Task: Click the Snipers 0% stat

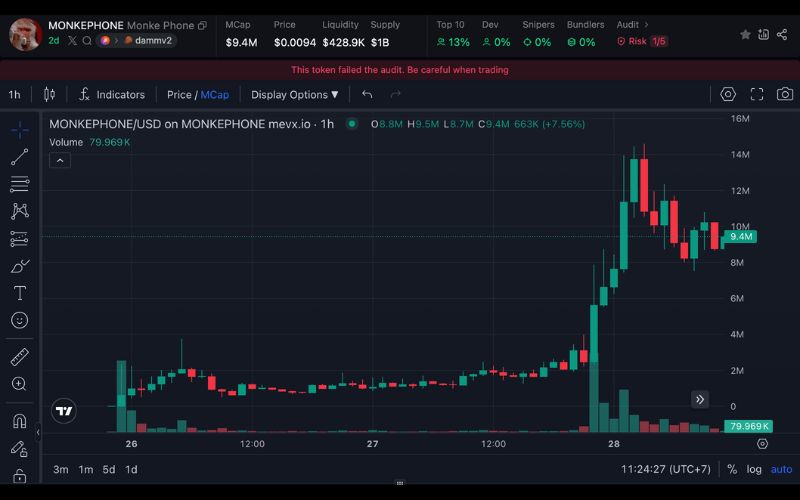Action: click(x=538, y=34)
